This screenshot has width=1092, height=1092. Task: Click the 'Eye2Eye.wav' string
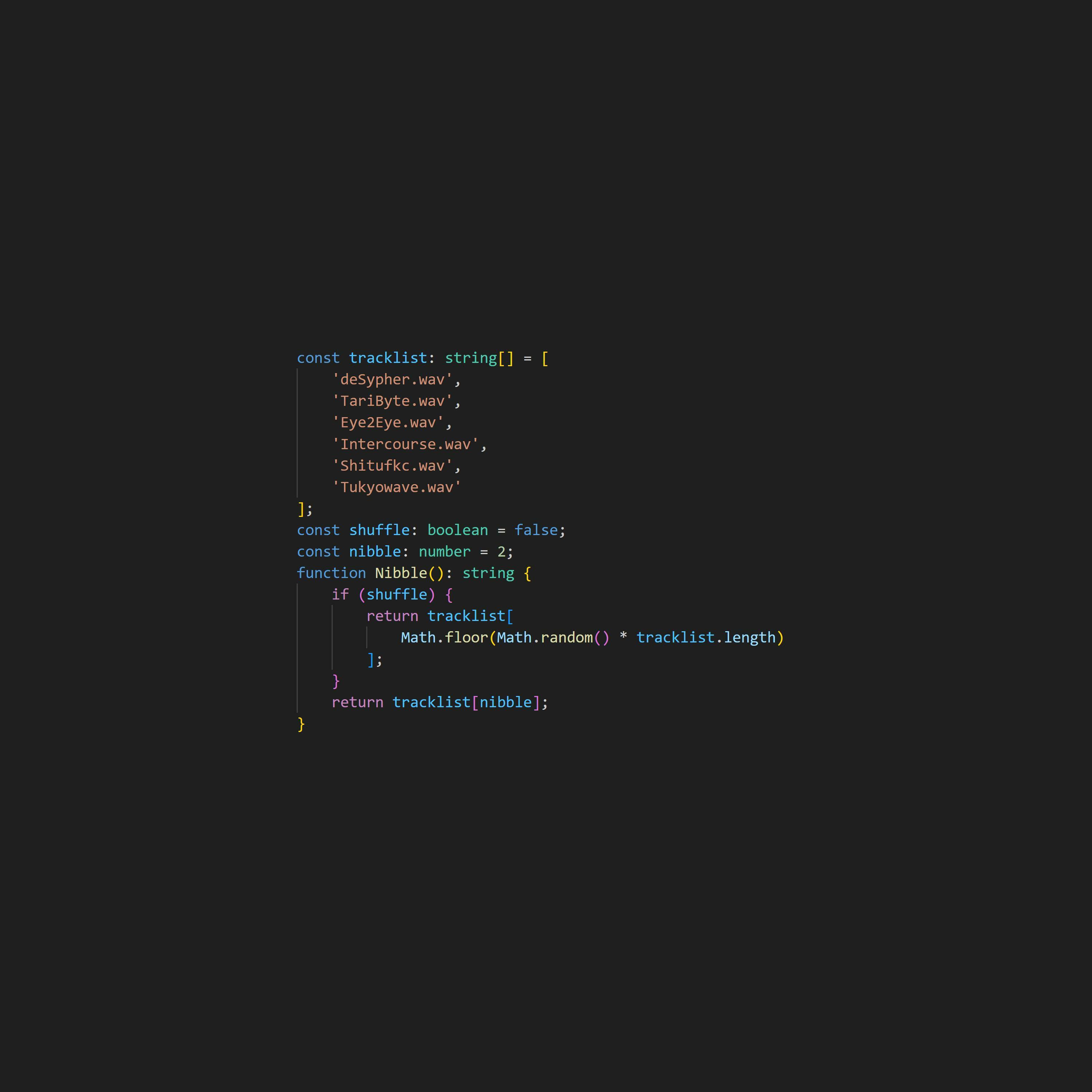point(388,422)
